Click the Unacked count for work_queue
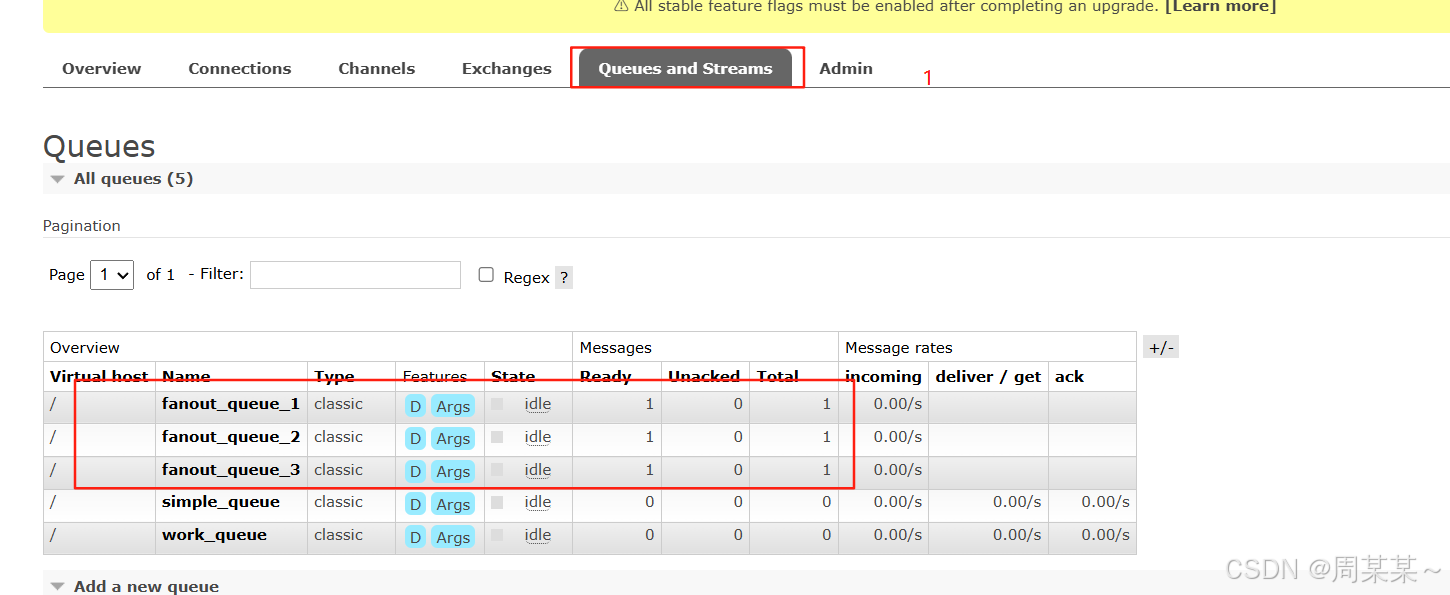This screenshot has height=595, width=1450. (738, 535)
